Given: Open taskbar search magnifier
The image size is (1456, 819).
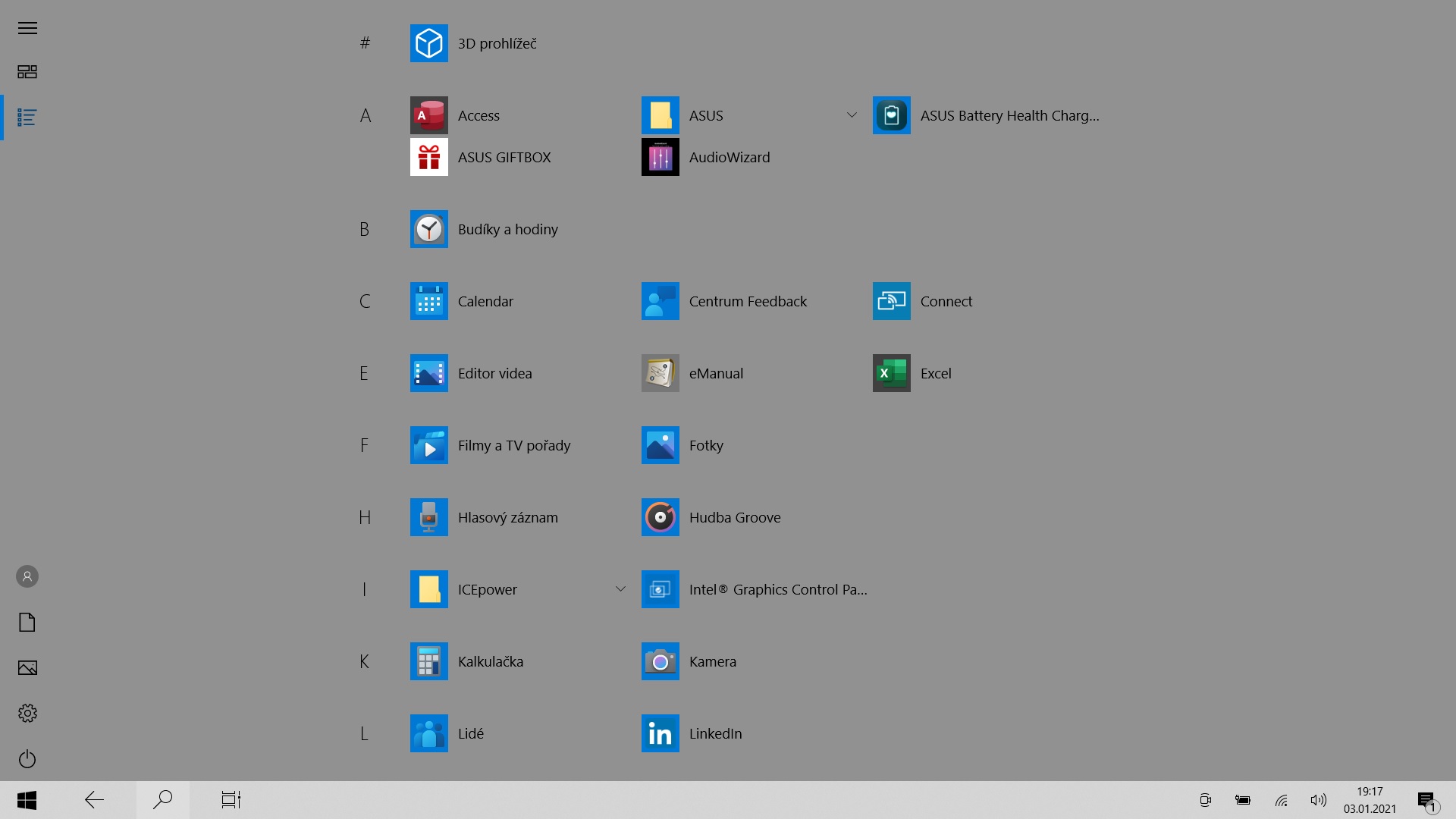Looking at the screenshot, I should coord(162,800).
